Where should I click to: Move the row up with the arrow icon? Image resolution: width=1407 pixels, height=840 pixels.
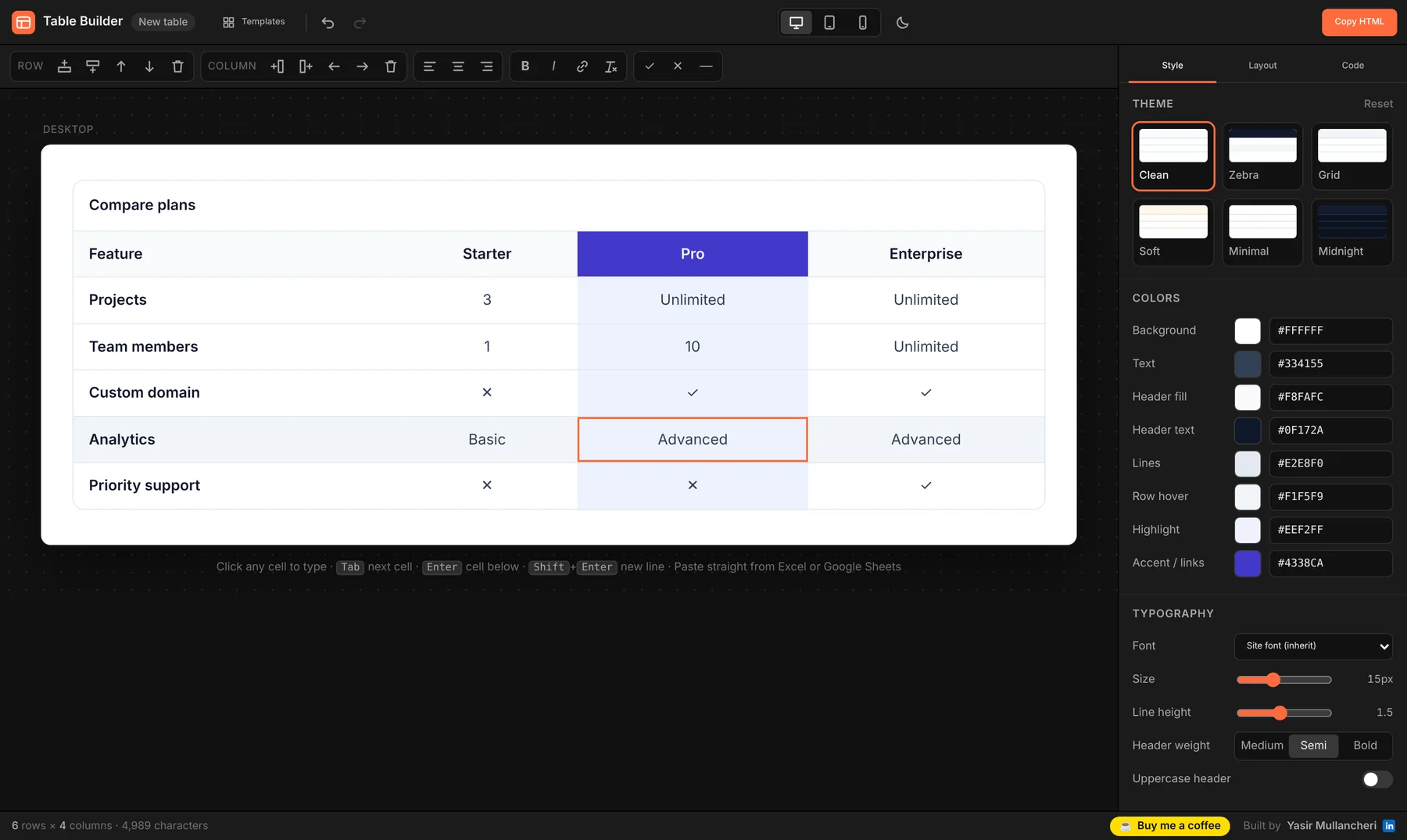121,66
